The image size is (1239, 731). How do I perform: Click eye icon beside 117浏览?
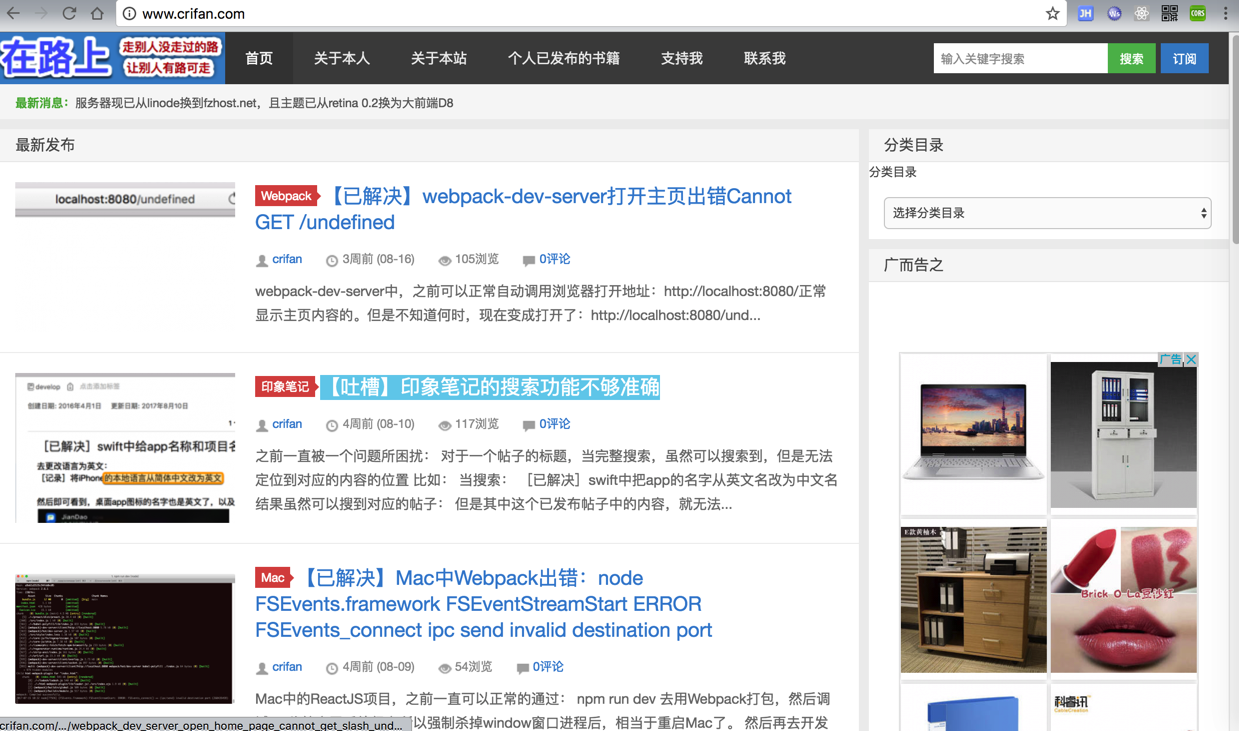pyautogui.click(x=445, y=425)
